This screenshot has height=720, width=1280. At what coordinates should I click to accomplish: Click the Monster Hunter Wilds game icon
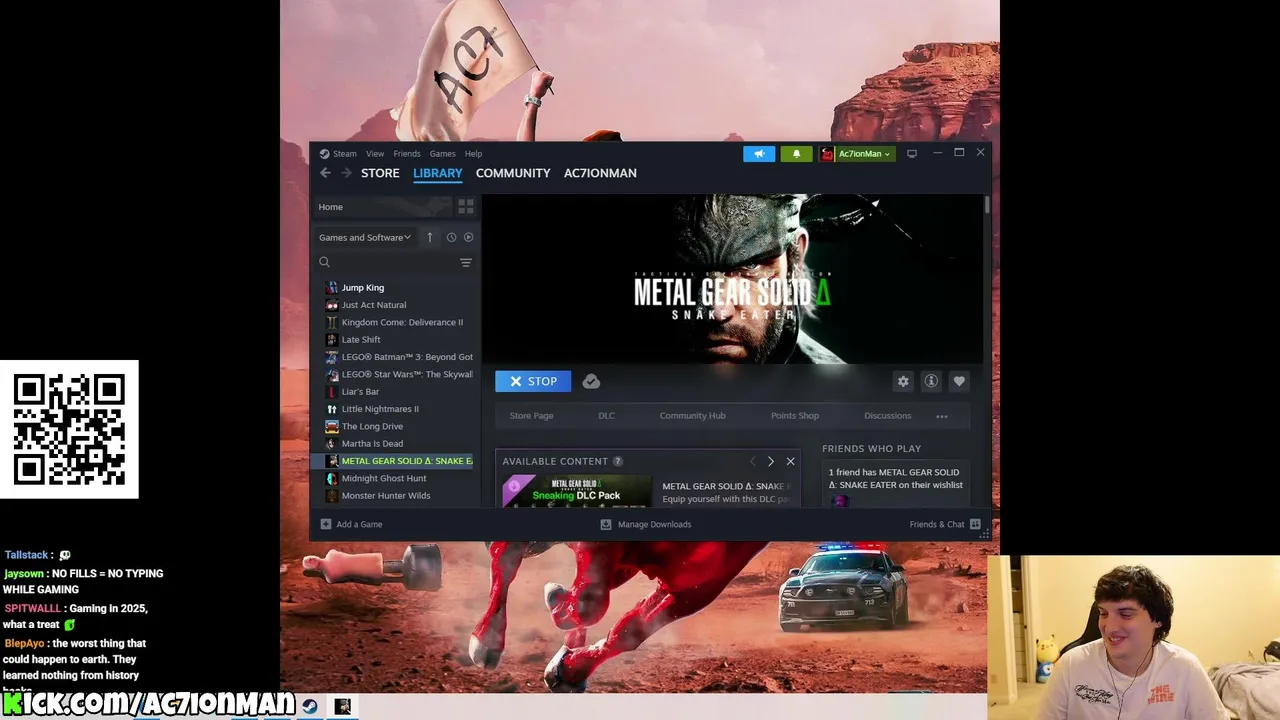[x=332, y=496]
